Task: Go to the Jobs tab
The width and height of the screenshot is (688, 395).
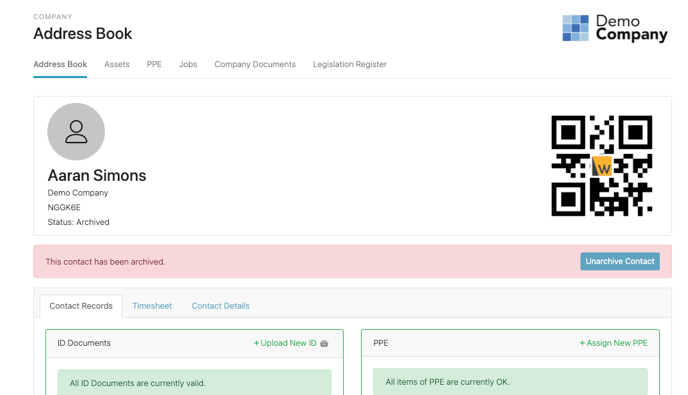Action: (x=188, y=64)
